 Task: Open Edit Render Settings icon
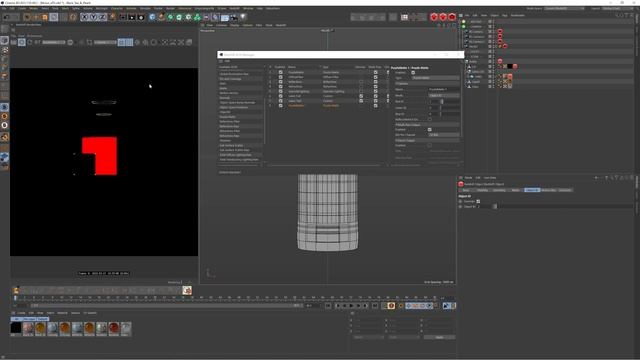click(141, 17)
